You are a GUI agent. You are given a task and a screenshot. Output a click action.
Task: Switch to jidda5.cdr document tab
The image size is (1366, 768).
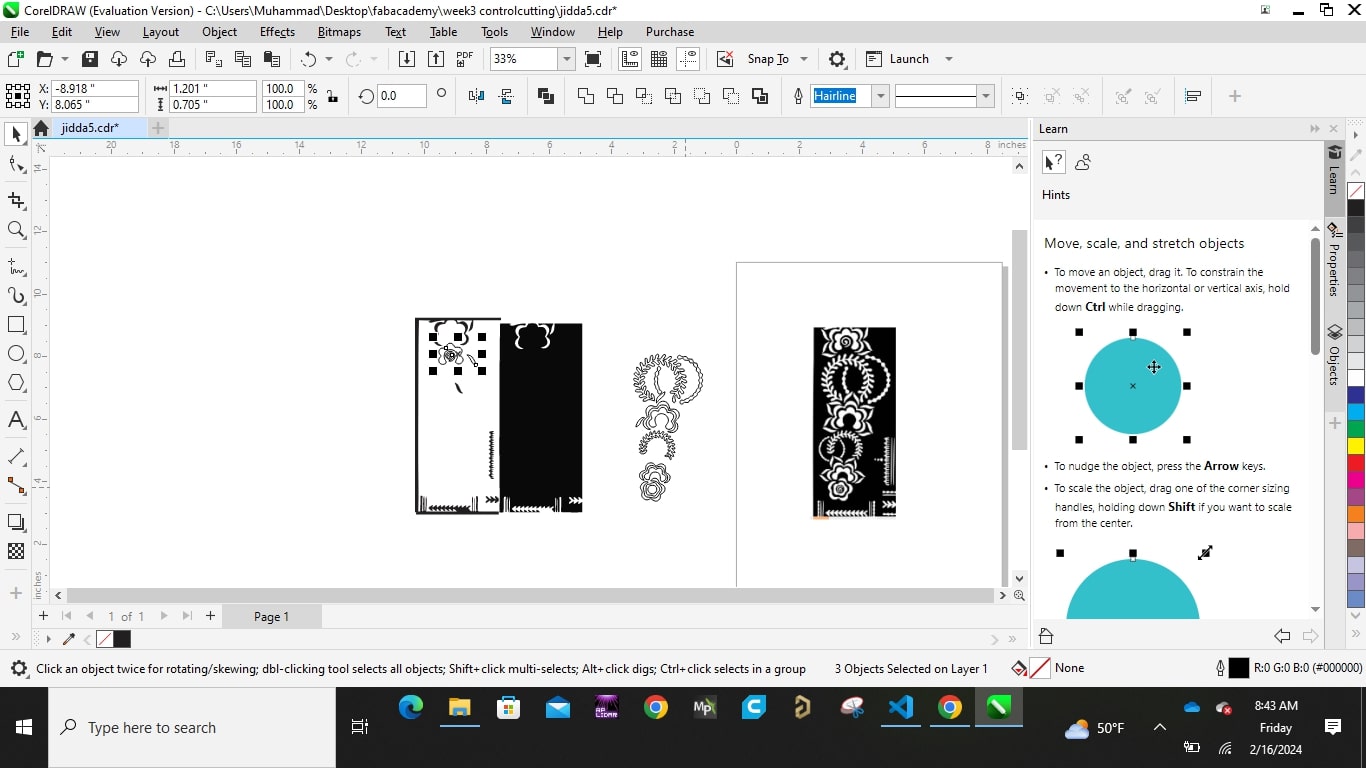pyautogui.click(x=90, y=128)
